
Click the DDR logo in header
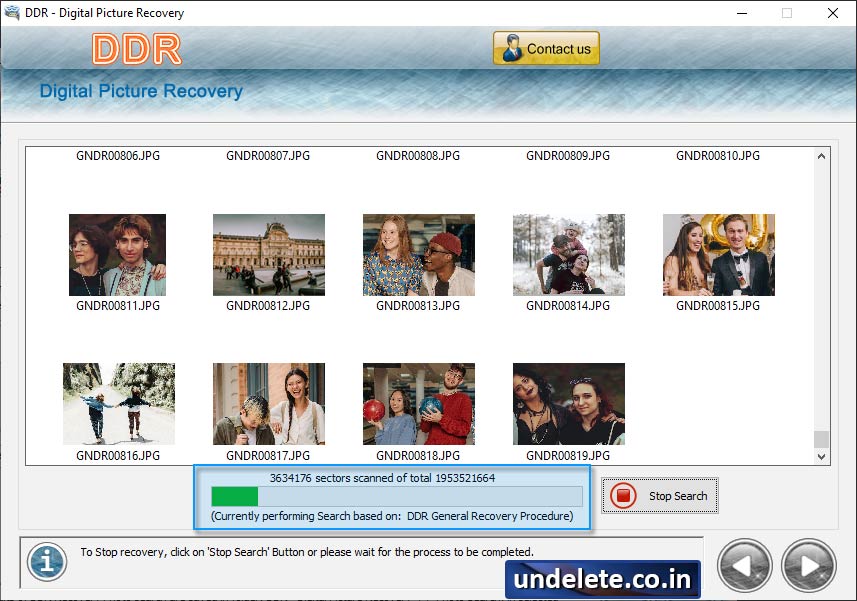click(137, 49)
